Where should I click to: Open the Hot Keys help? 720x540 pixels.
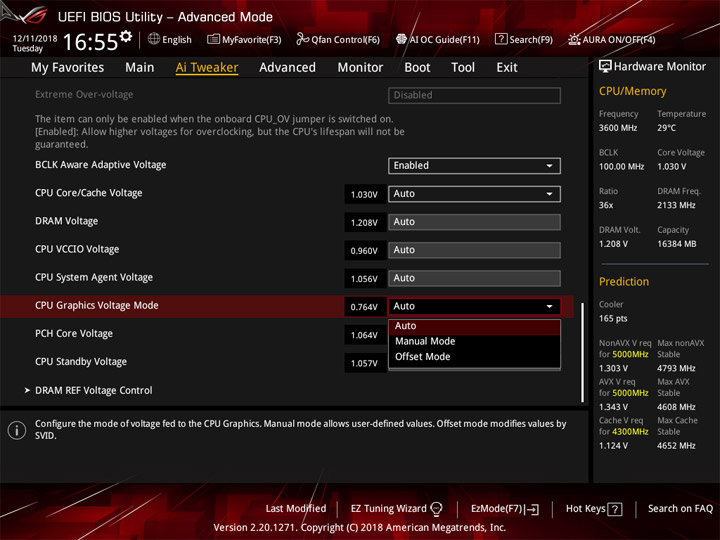(594, 509)
